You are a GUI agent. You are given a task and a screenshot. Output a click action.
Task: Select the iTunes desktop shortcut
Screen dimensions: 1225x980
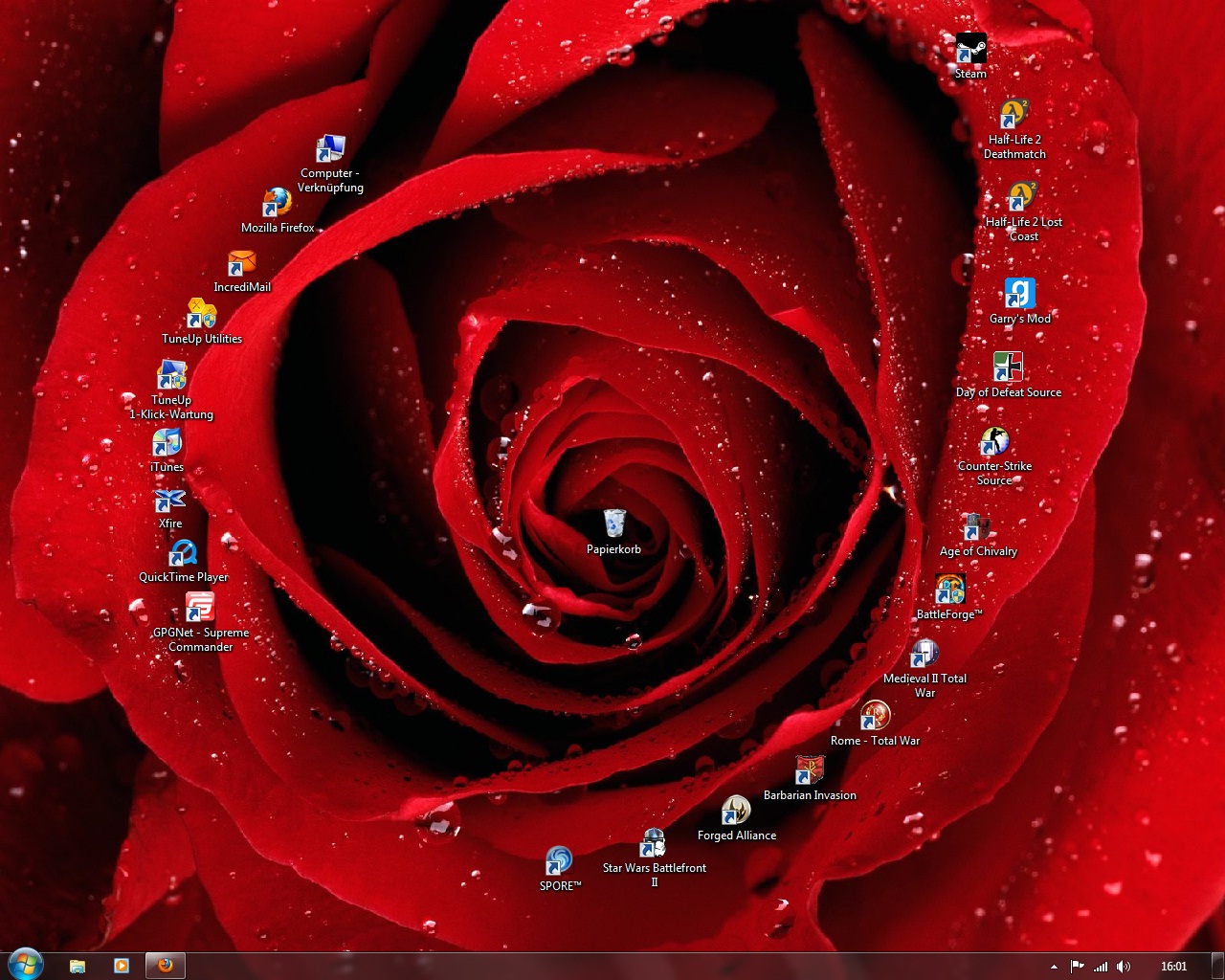[167, 444]
